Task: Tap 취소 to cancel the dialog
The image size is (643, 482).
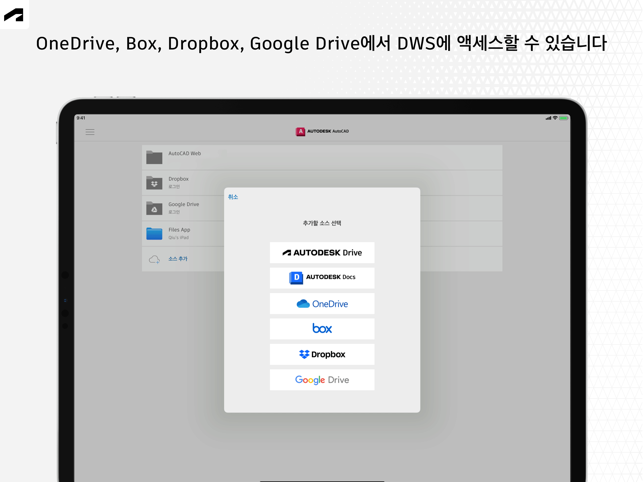Action: pos(233,197)
